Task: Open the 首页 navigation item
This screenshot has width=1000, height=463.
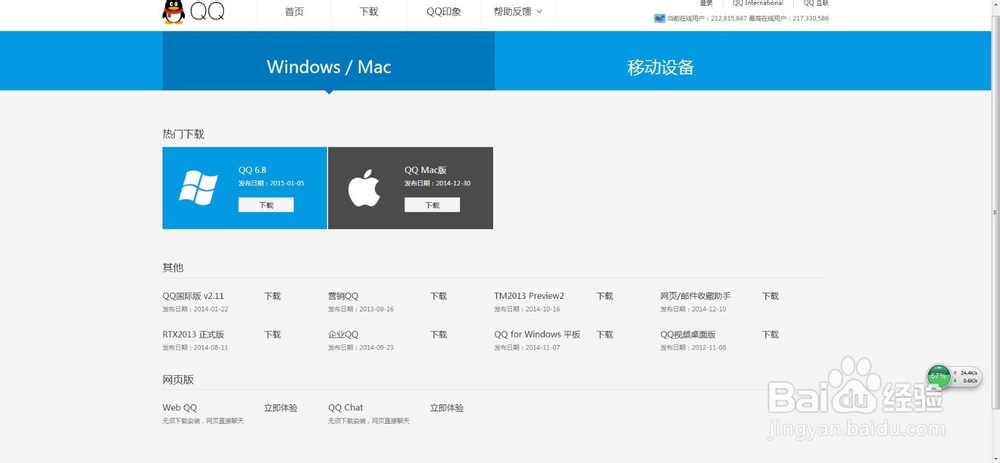Action: [x=294, y=11]
